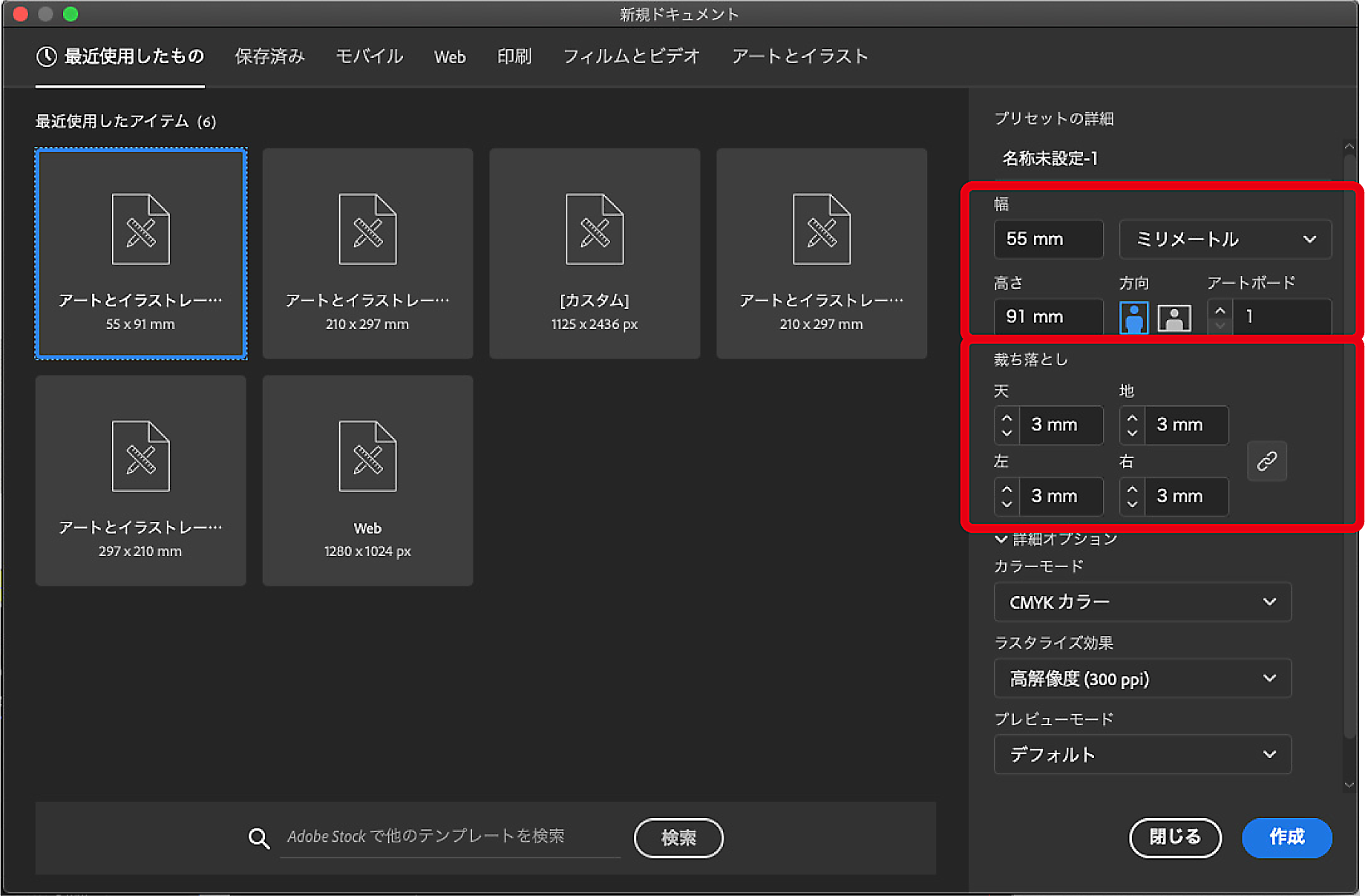Click the 閉じる button

1174,837
